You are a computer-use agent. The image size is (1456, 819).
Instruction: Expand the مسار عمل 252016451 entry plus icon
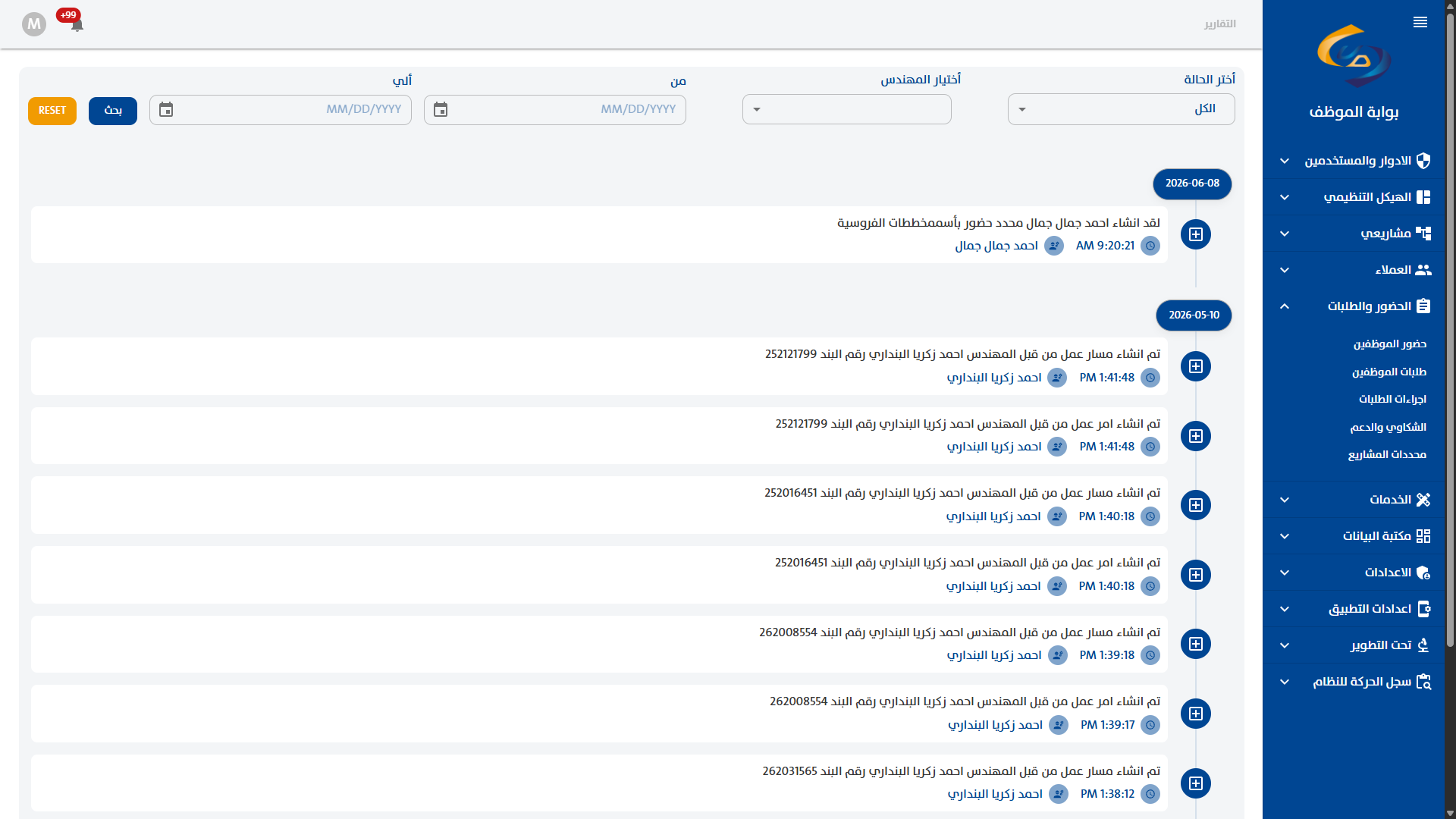pos(1196,505)
